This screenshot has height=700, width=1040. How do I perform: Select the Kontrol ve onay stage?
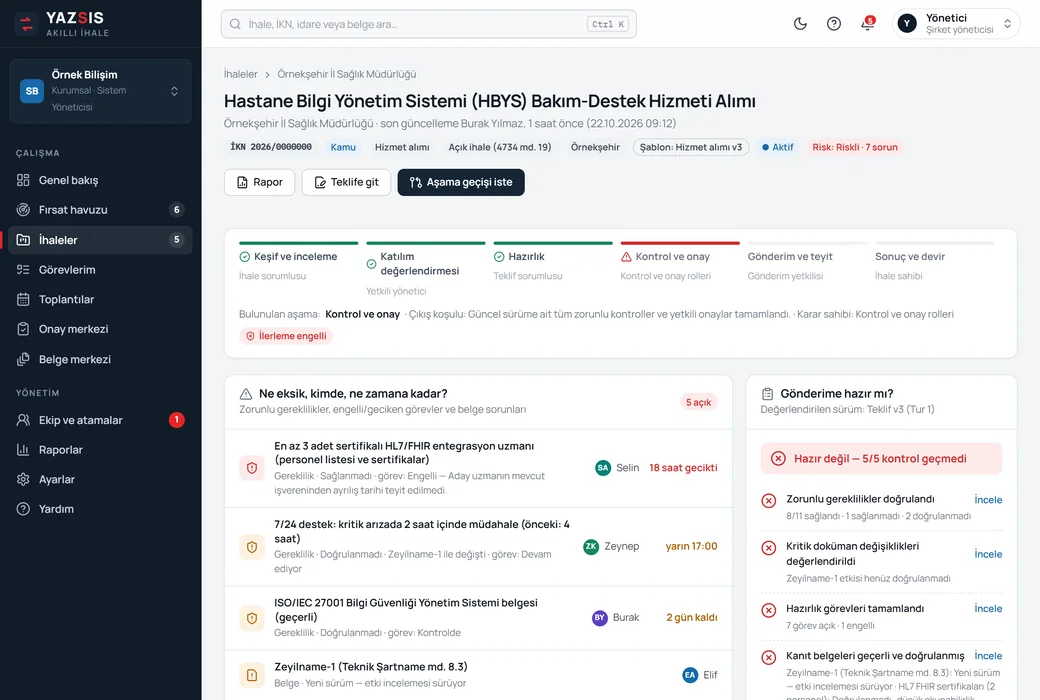680,262
